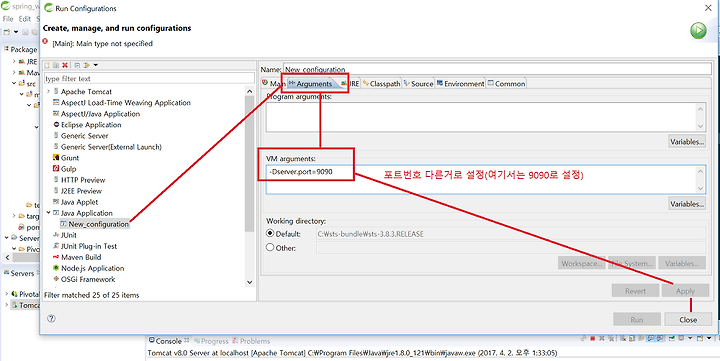Click the Display Selected Console icon
The width and height of the screenshot is (720, 361).
coord(681,338)
